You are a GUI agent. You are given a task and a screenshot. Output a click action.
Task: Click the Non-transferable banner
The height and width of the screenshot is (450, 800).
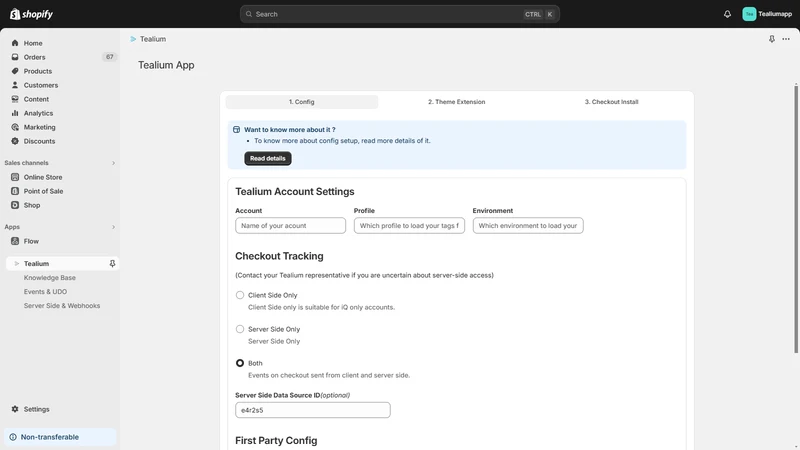(60, 437)
